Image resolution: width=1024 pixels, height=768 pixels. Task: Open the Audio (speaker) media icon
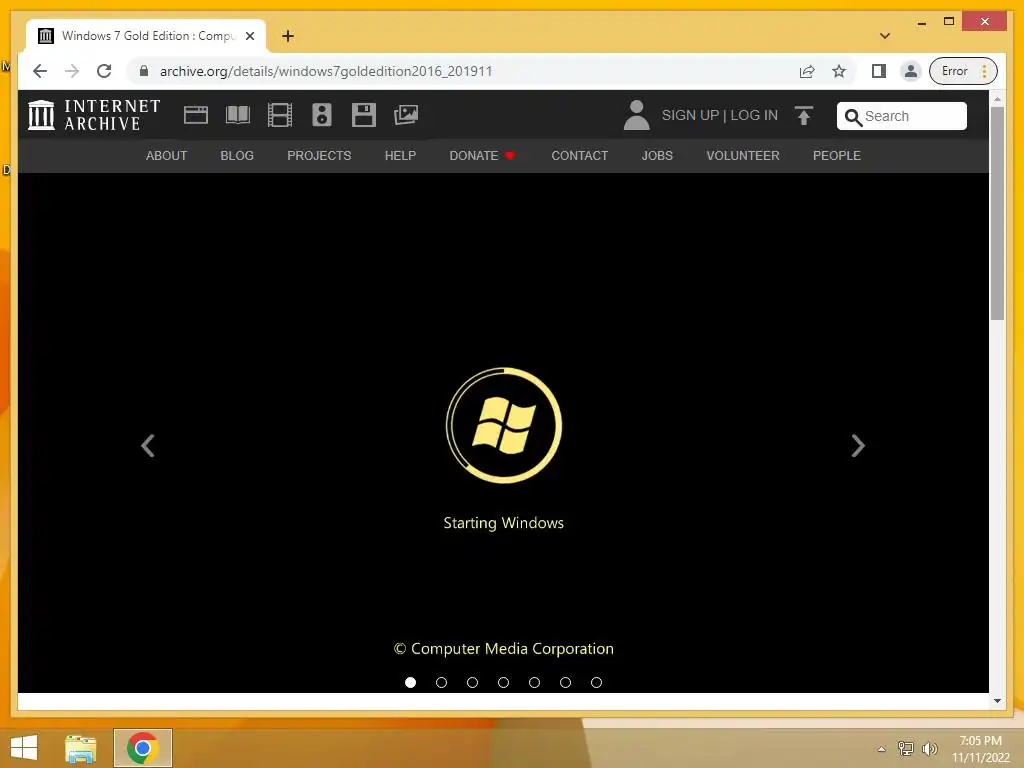coord(321,115)
